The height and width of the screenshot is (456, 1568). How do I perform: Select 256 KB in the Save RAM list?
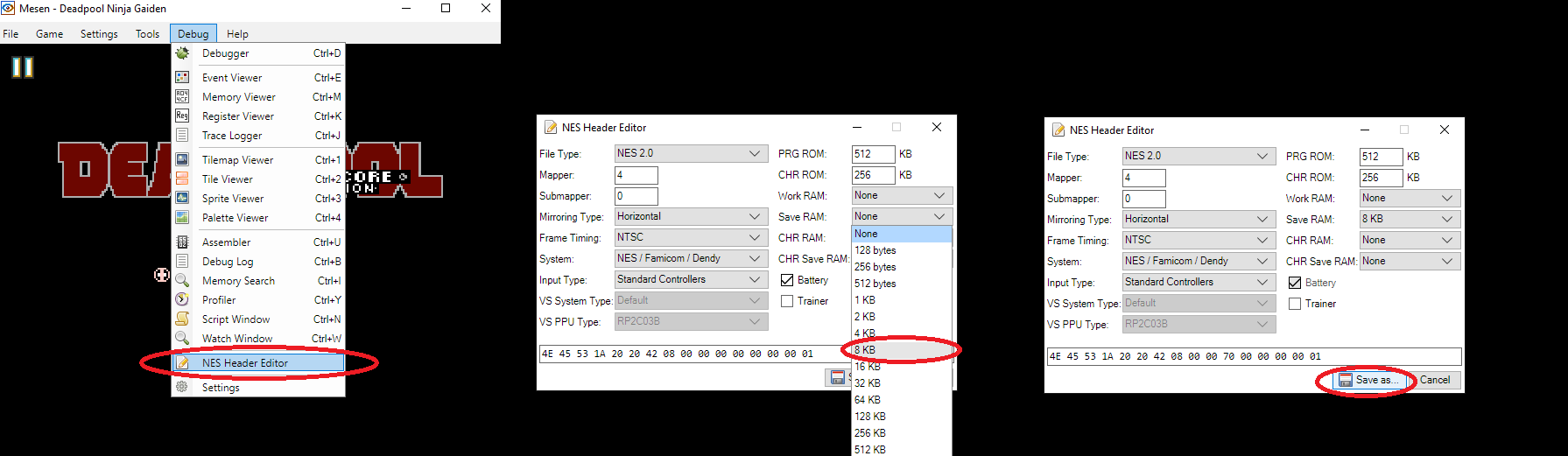point(902,433)
